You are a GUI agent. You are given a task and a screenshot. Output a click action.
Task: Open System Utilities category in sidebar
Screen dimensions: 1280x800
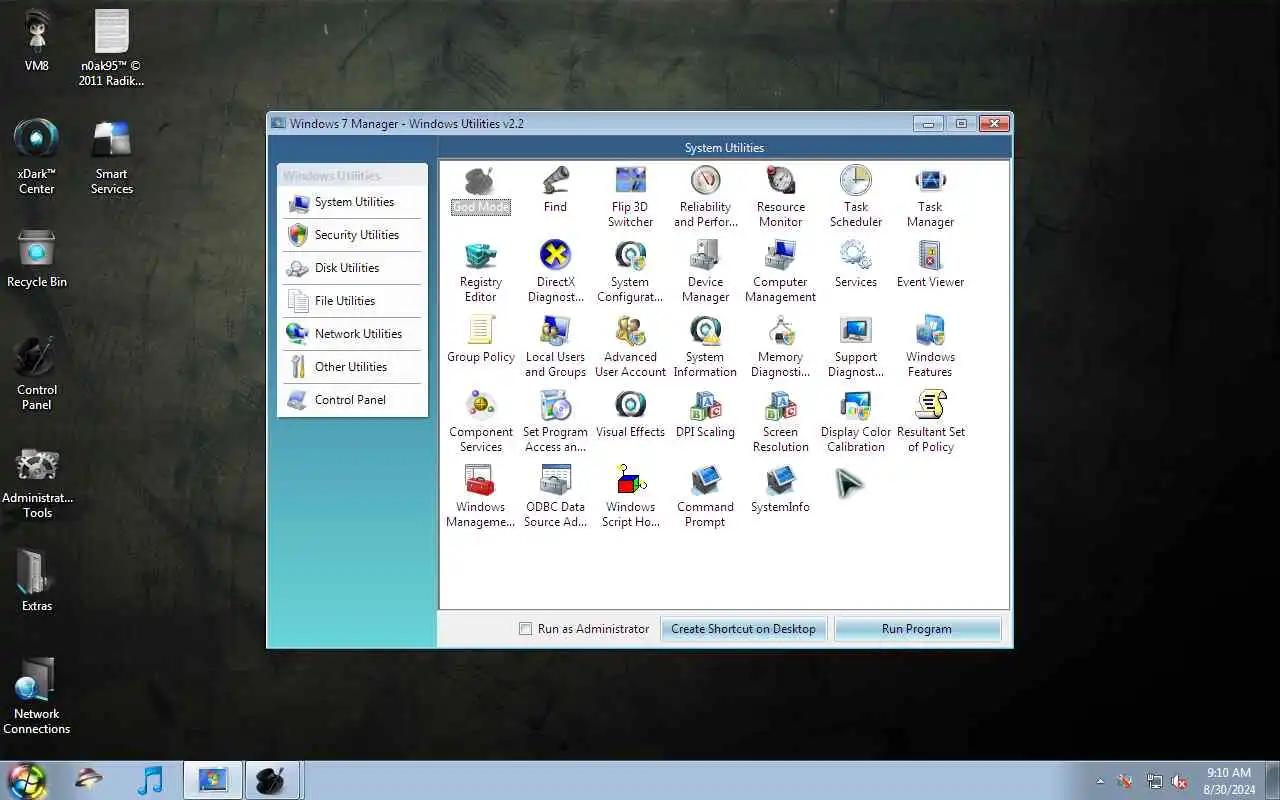point(352,202)
